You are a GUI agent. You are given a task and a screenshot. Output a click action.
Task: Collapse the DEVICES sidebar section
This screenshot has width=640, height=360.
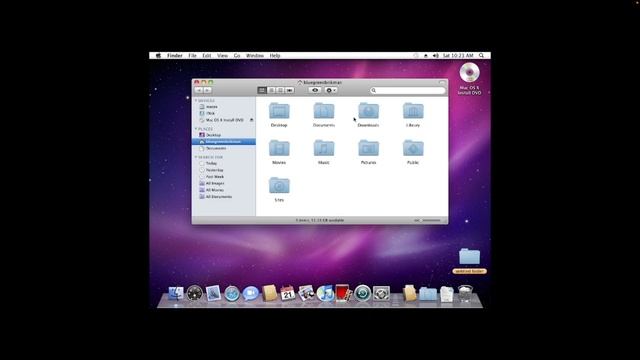tap(196, 101)
